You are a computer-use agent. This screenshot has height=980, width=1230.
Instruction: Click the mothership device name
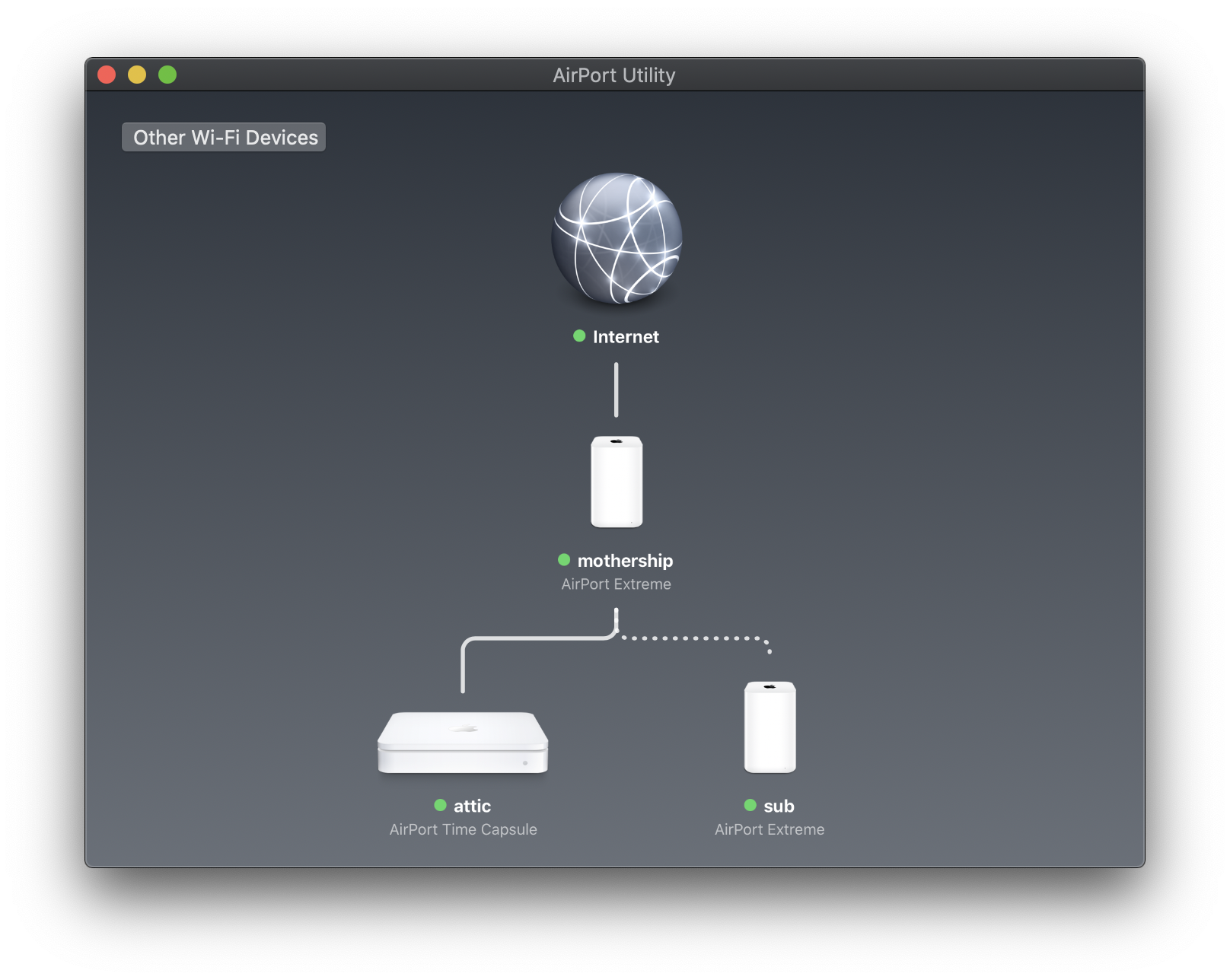[625, 561]
